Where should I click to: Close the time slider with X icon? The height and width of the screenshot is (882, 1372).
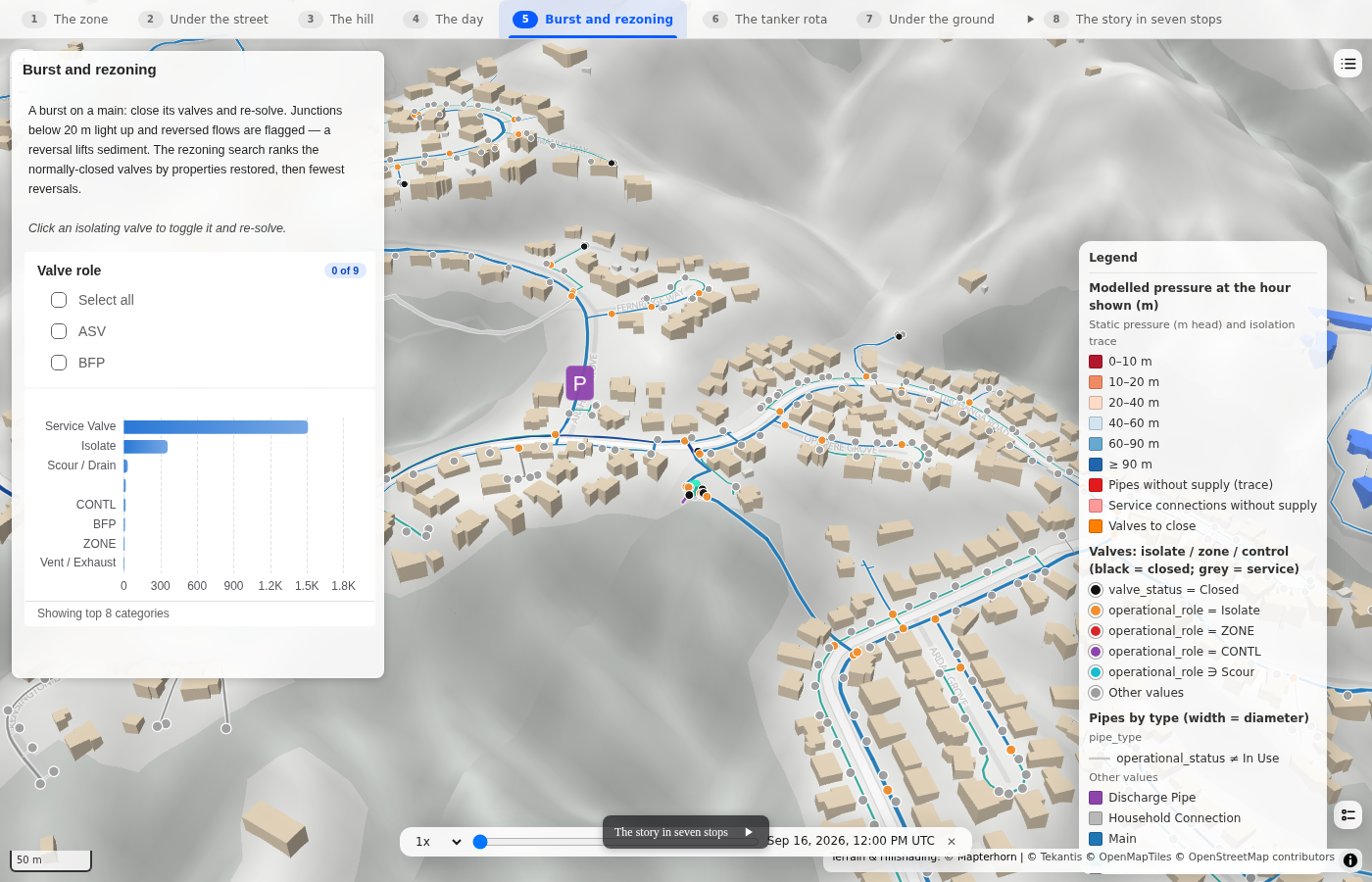pos(952,841)
